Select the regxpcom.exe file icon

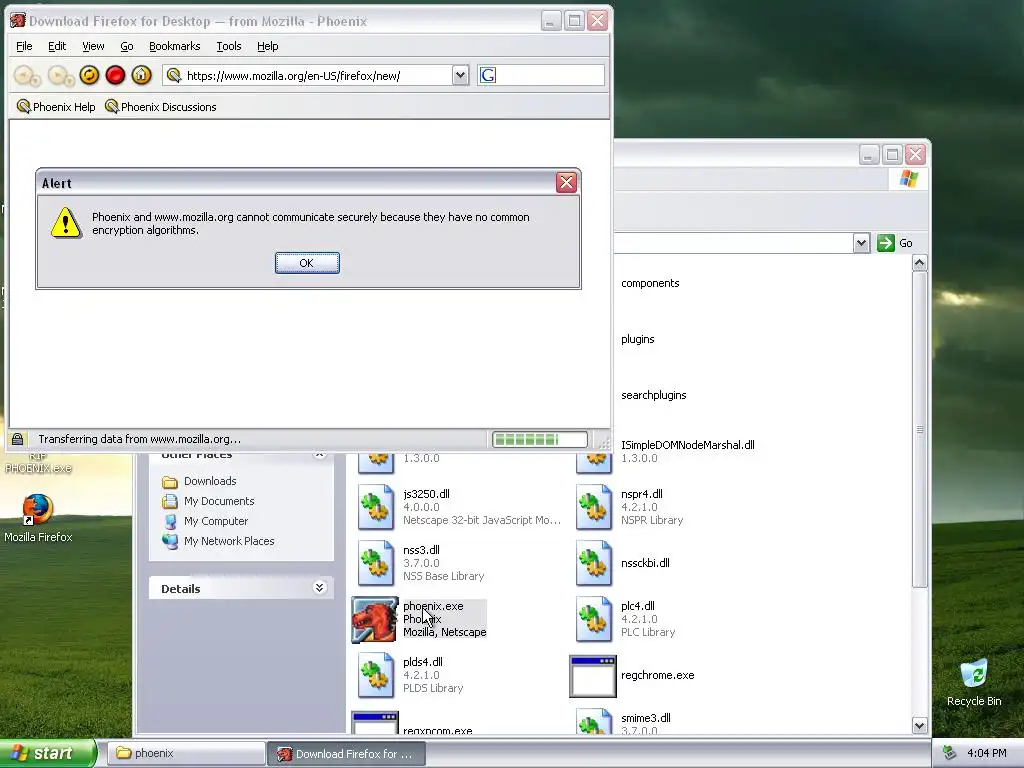[x=375, y=724]
